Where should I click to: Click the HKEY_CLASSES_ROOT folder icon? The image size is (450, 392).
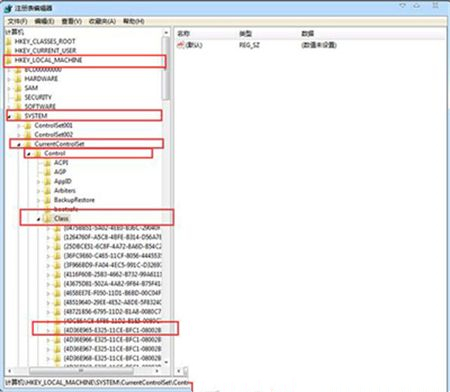(x=9, y=41)
